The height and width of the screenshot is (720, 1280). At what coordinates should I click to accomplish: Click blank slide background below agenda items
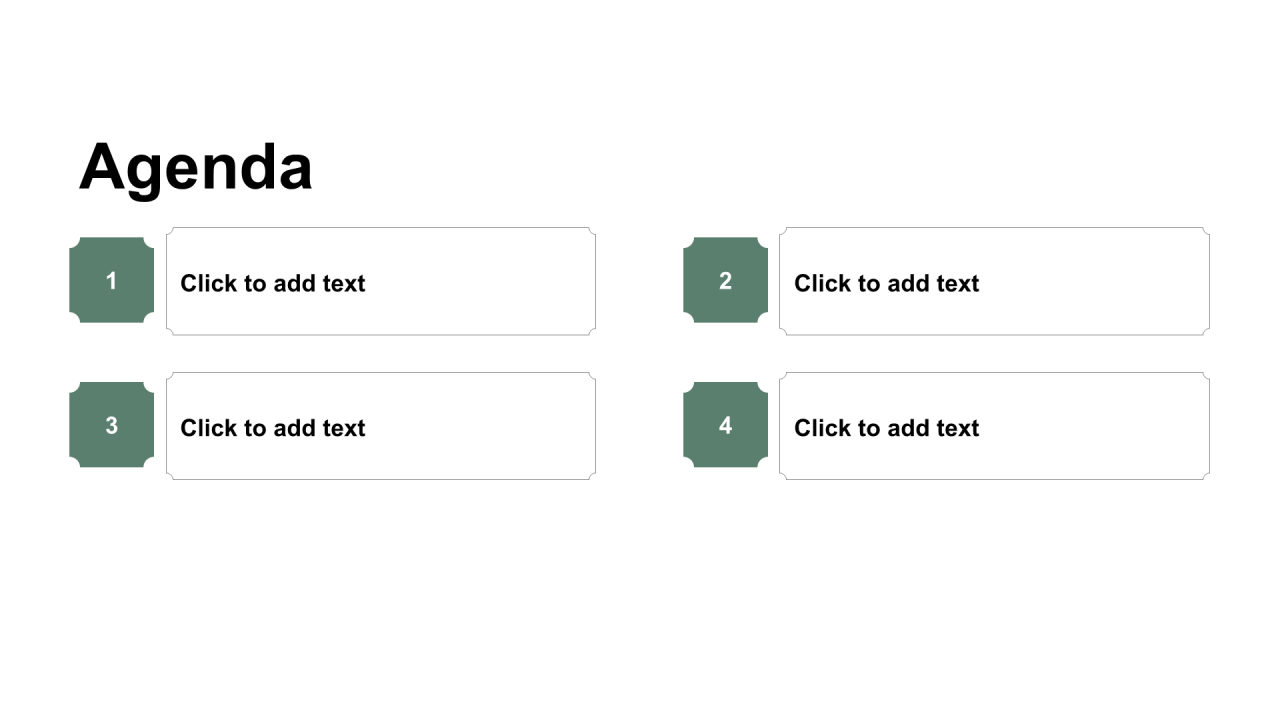coord(640,600)
